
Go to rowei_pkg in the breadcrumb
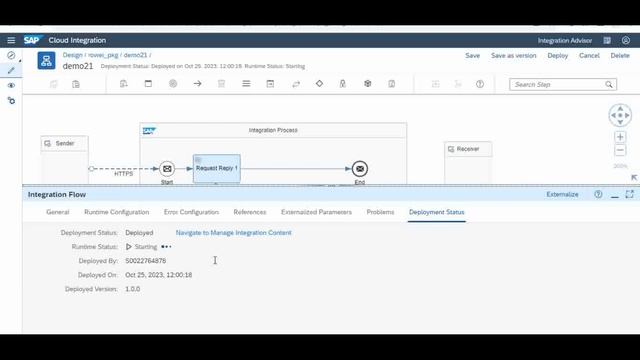point(103,55)
